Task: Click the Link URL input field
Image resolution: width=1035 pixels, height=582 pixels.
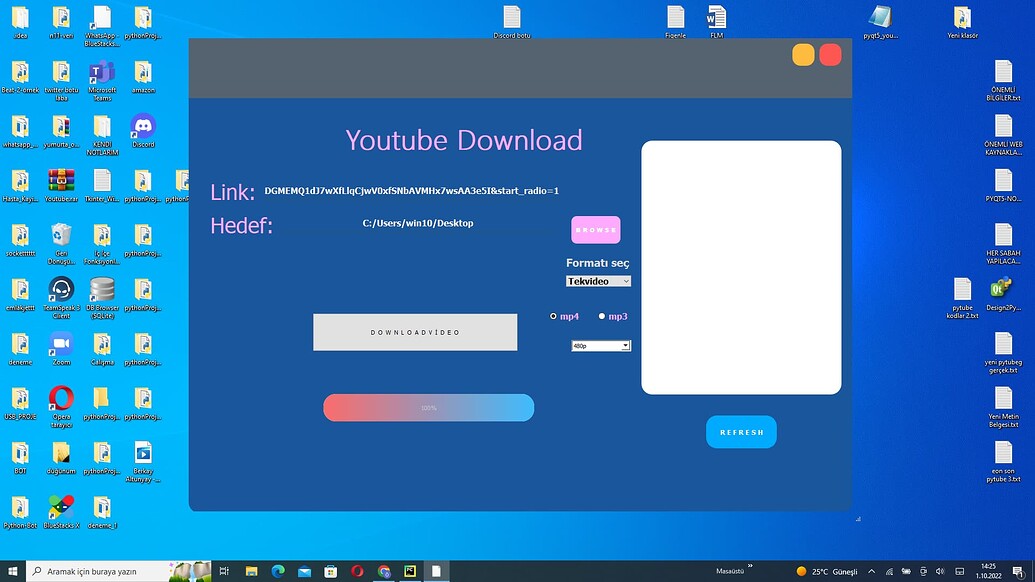Action: [411, 191]
